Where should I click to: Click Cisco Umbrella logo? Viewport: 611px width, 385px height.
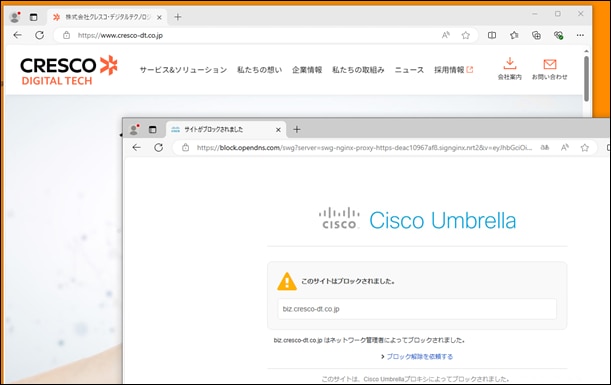(417, 220)
